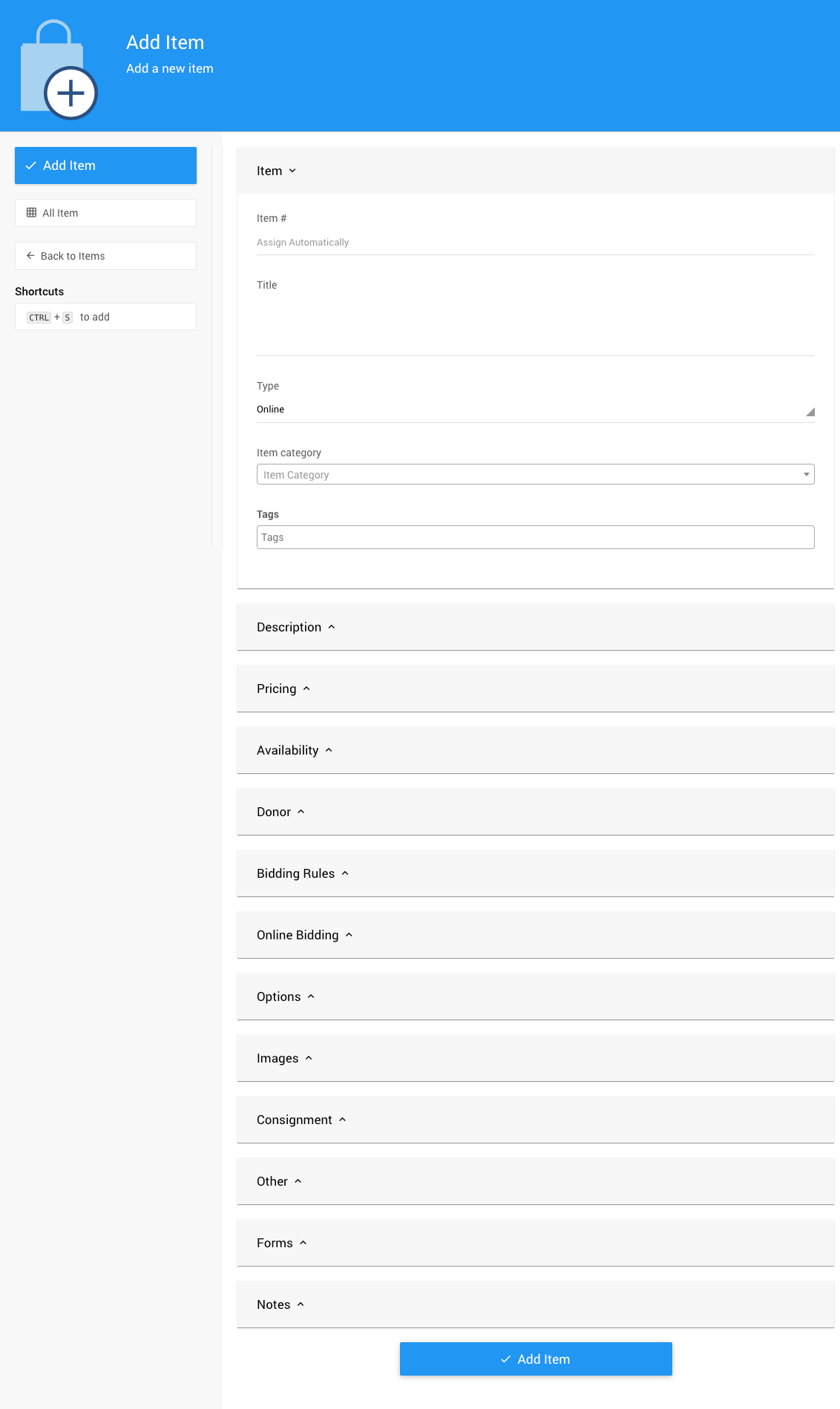
Task: Click the checkmark icon in sidebar Add Item button
Action: [x=31, y=166]
